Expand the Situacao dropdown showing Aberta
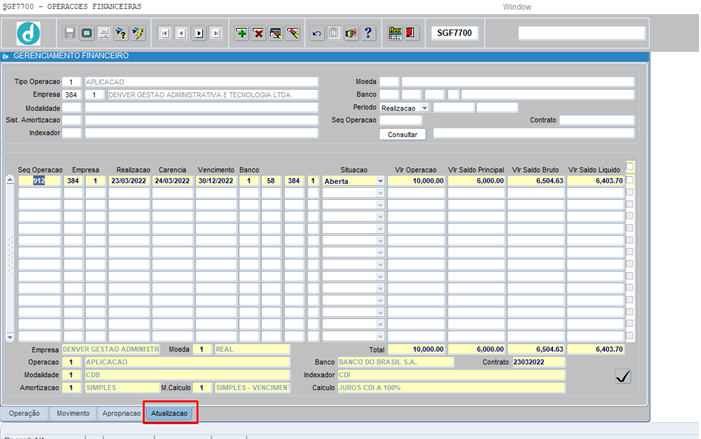Viewport: 701px width, 439px height. [380, 181]
